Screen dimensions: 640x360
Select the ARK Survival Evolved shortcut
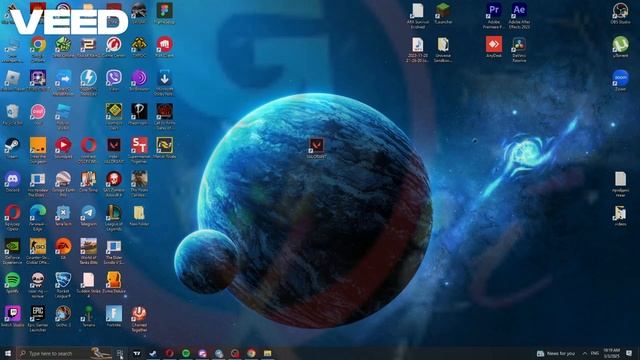[418, 11]
